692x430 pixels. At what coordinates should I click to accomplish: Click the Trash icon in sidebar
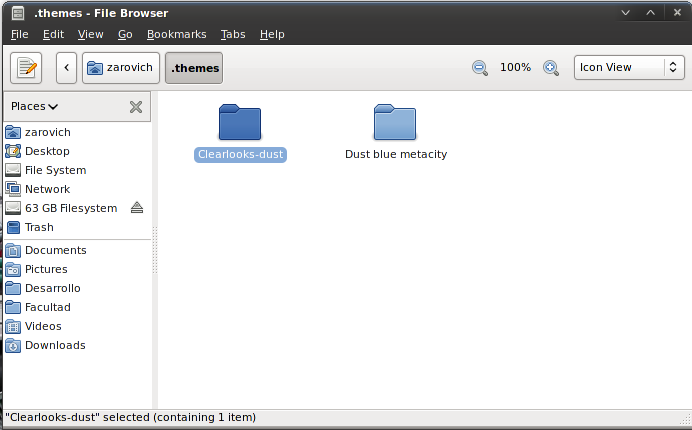point(13,227)
